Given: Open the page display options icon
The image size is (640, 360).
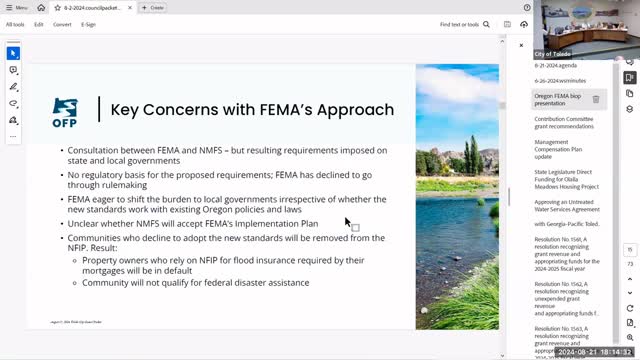Looking at the screenshot, I should [x=630, y=323].
